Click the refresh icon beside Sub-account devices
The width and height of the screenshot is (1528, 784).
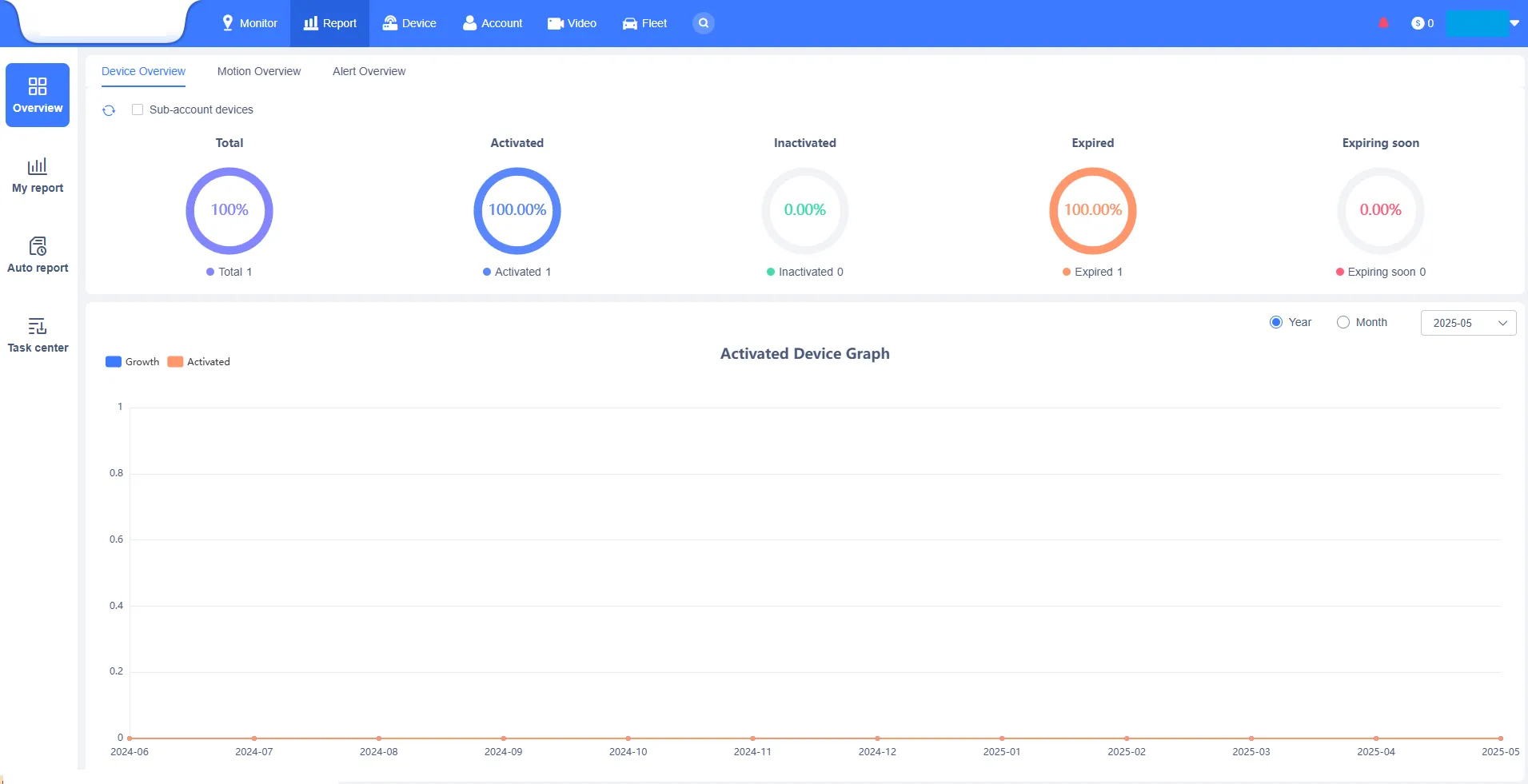[x=109, y=110]
